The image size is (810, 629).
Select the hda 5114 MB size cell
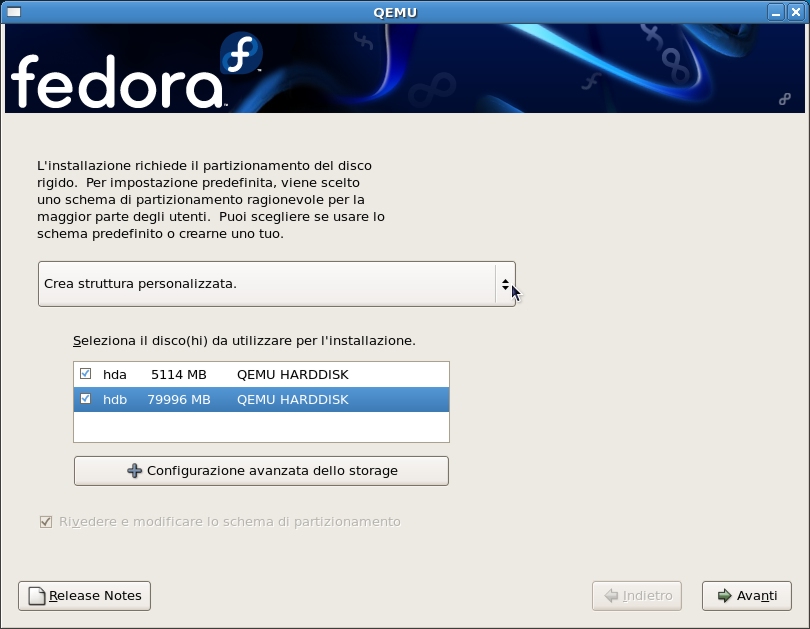point(179,374)
